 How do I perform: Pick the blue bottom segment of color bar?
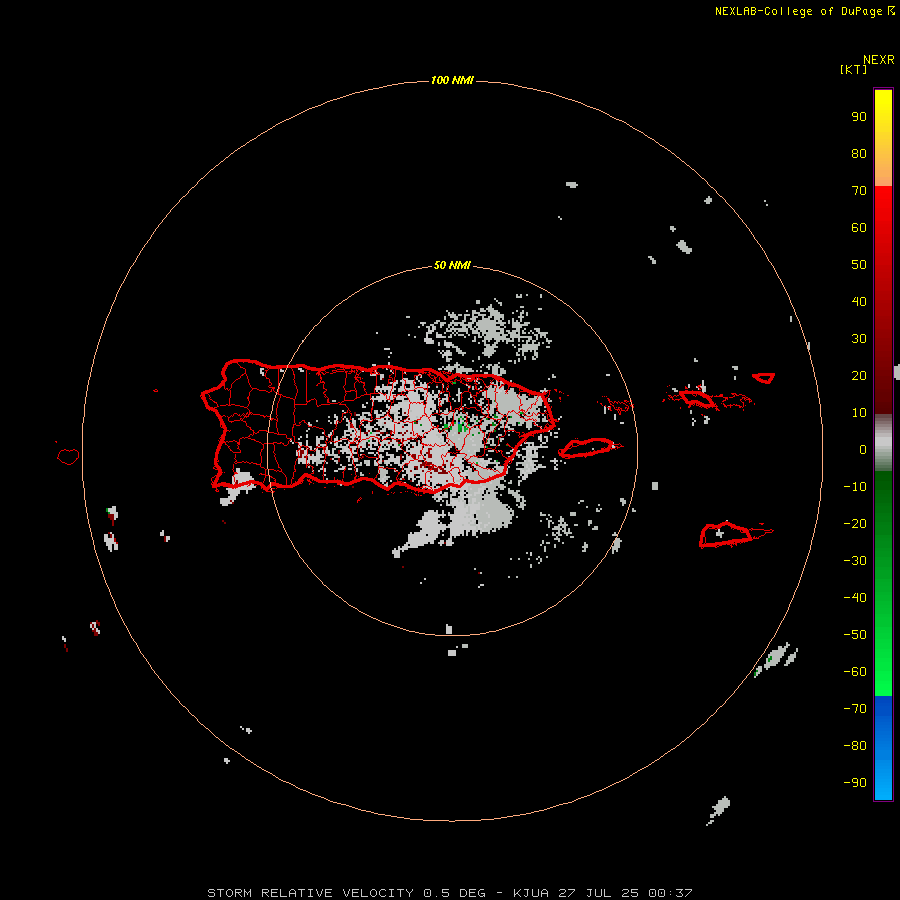pos(883,748)
